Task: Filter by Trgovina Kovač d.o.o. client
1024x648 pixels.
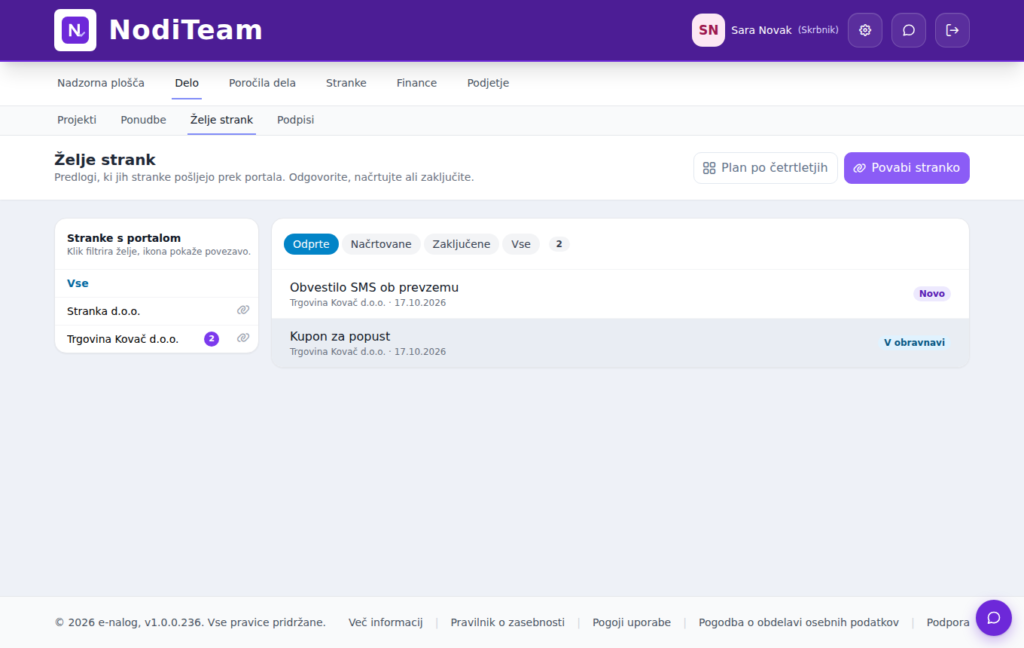Action: [122, 340]
